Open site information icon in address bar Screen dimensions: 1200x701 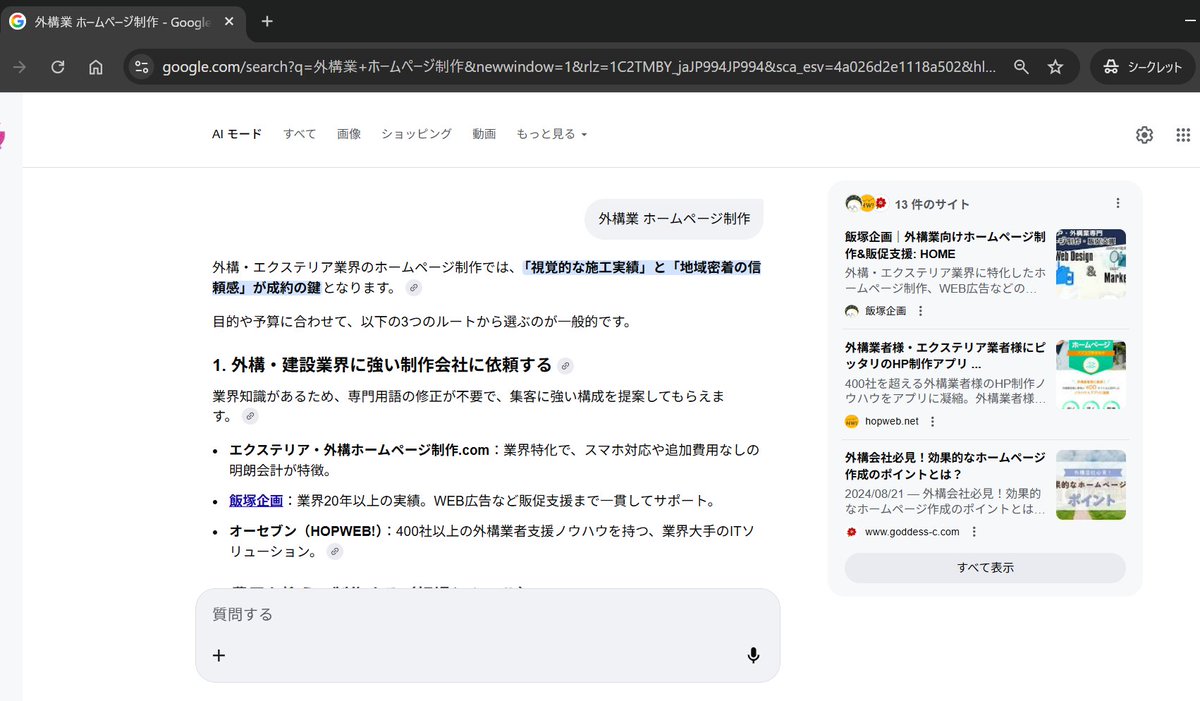click(x=142, y=67)
